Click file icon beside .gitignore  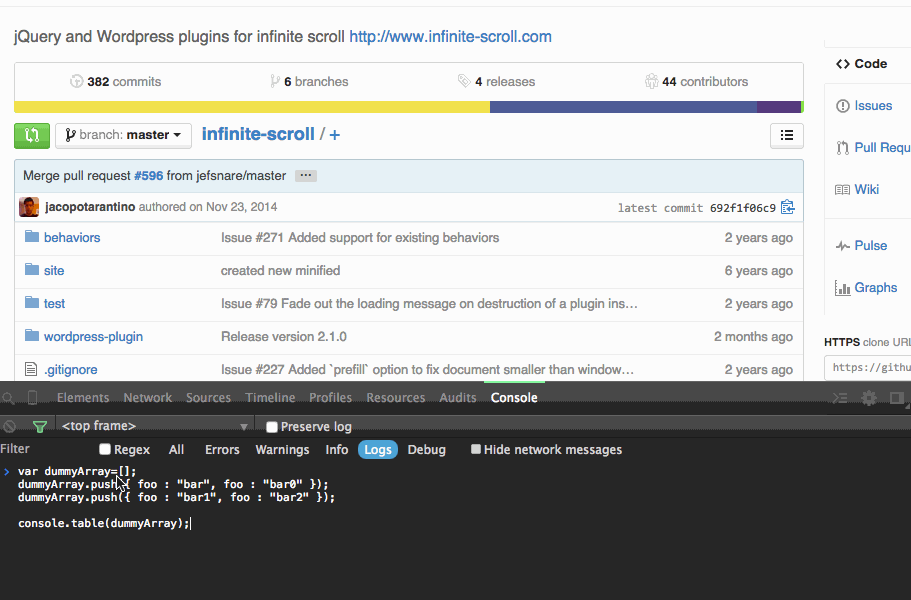(31, 369)
